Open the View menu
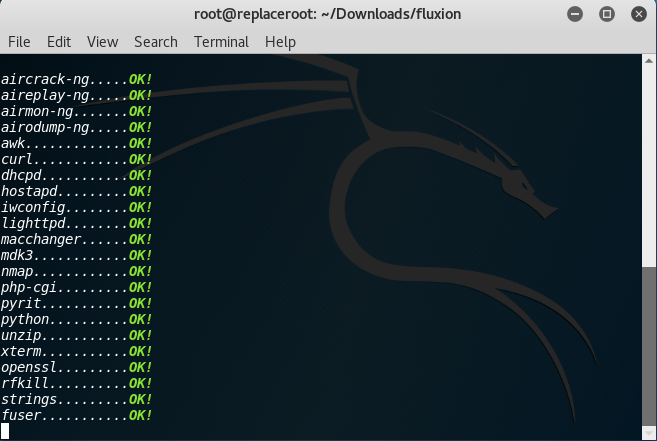 click(x=103, y=42)
